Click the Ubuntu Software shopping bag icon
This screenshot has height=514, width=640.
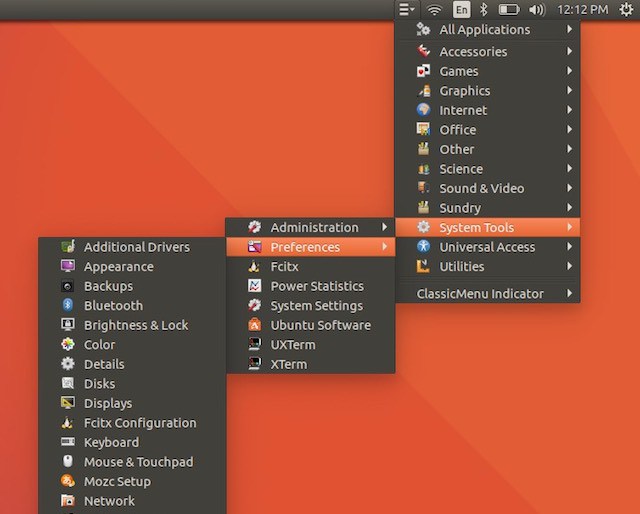point(254,325)
